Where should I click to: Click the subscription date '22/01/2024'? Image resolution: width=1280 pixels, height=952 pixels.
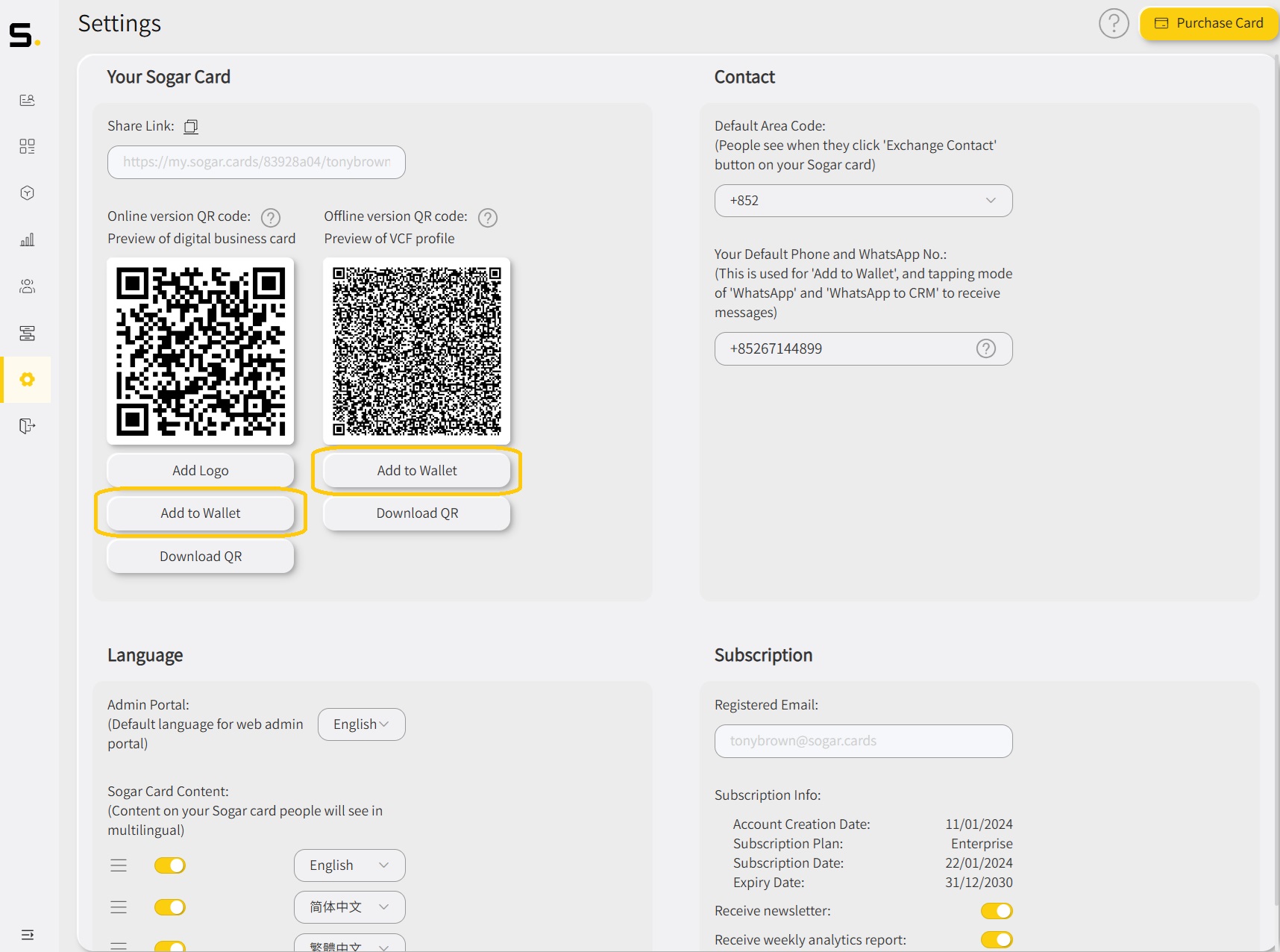[979, 863]
